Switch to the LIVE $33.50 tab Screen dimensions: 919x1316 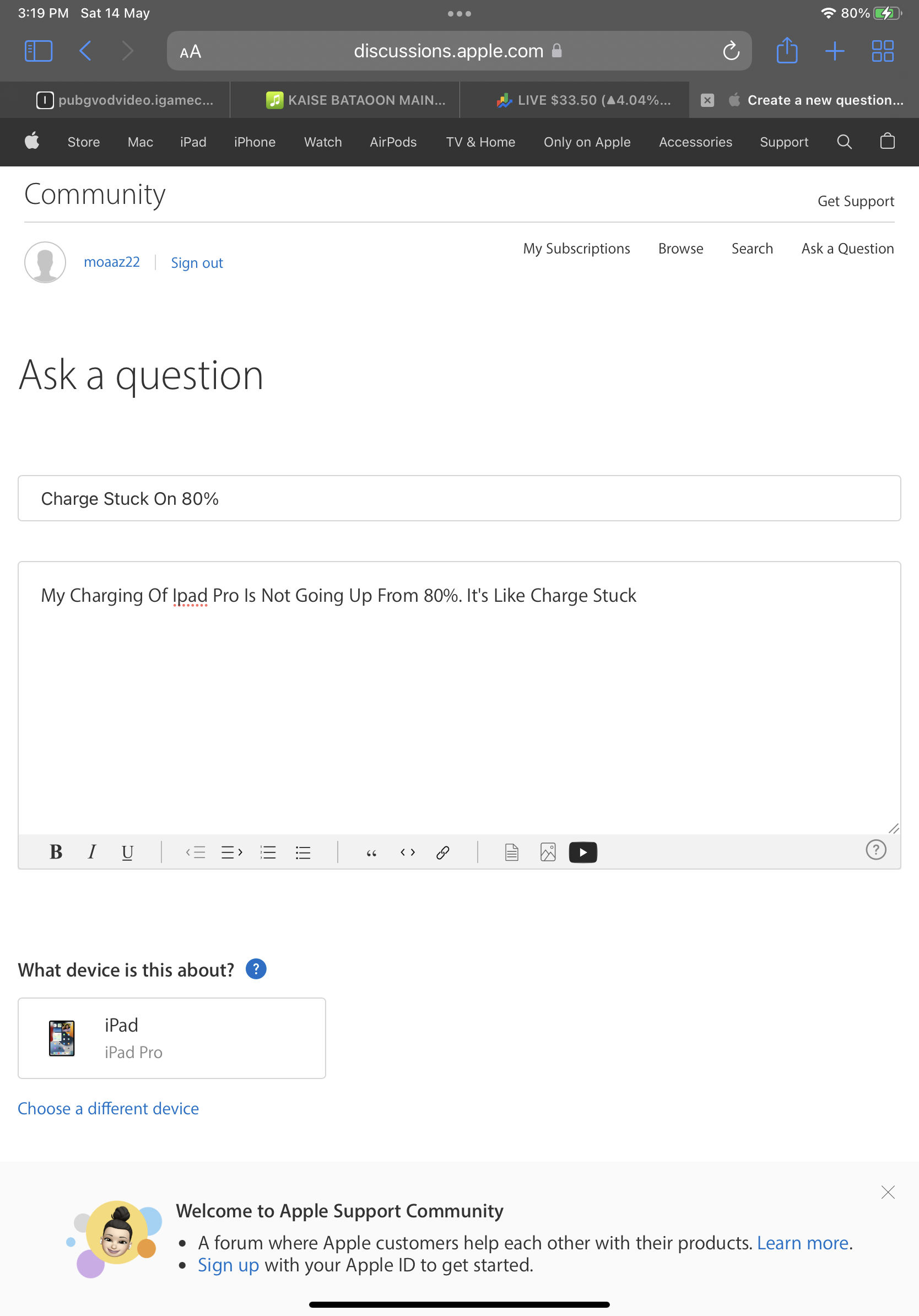pyautogui.click(x=575, y=100)
